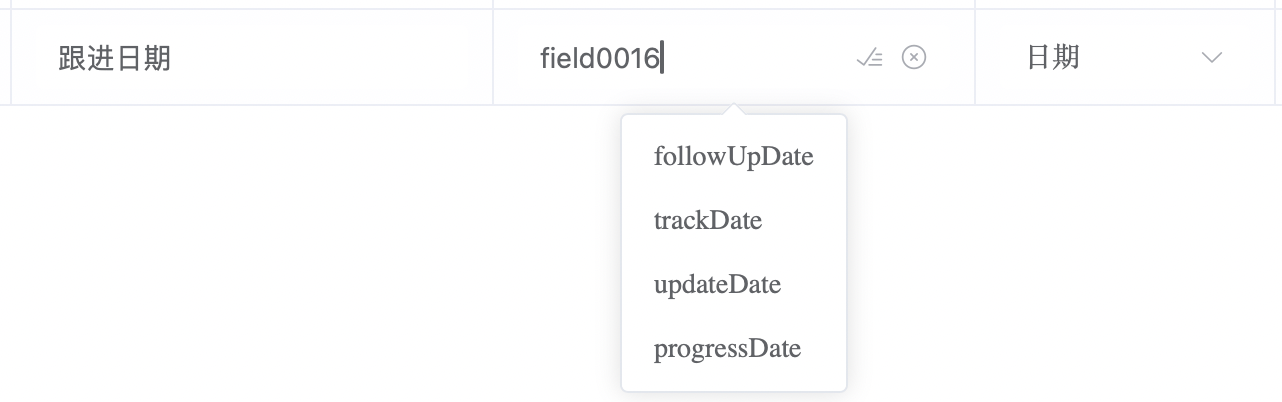
Task: Remove input text with the clear icon
Action: [x=914, y=58]
